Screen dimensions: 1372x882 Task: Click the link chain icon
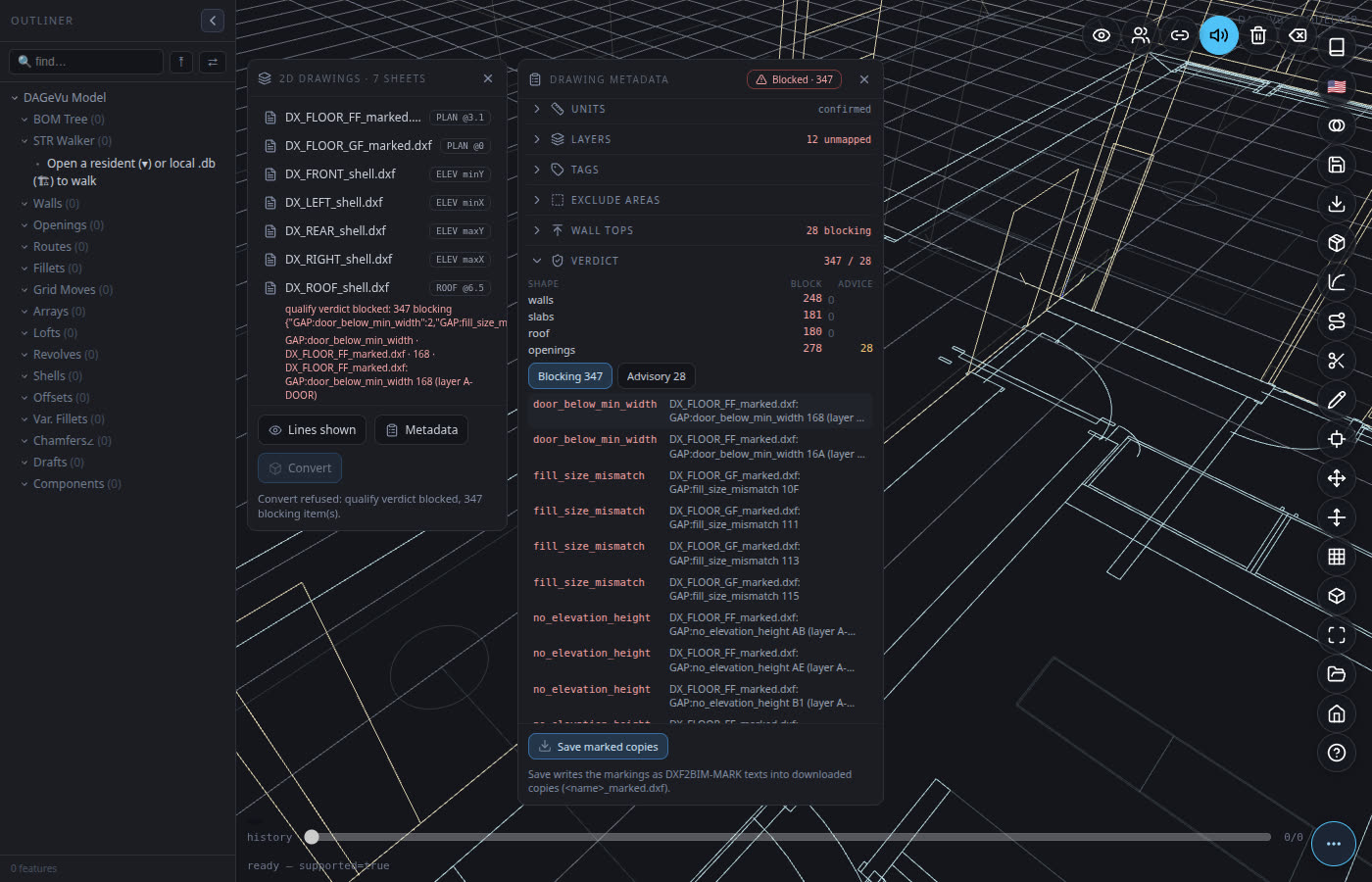[x=1180, y=35]
